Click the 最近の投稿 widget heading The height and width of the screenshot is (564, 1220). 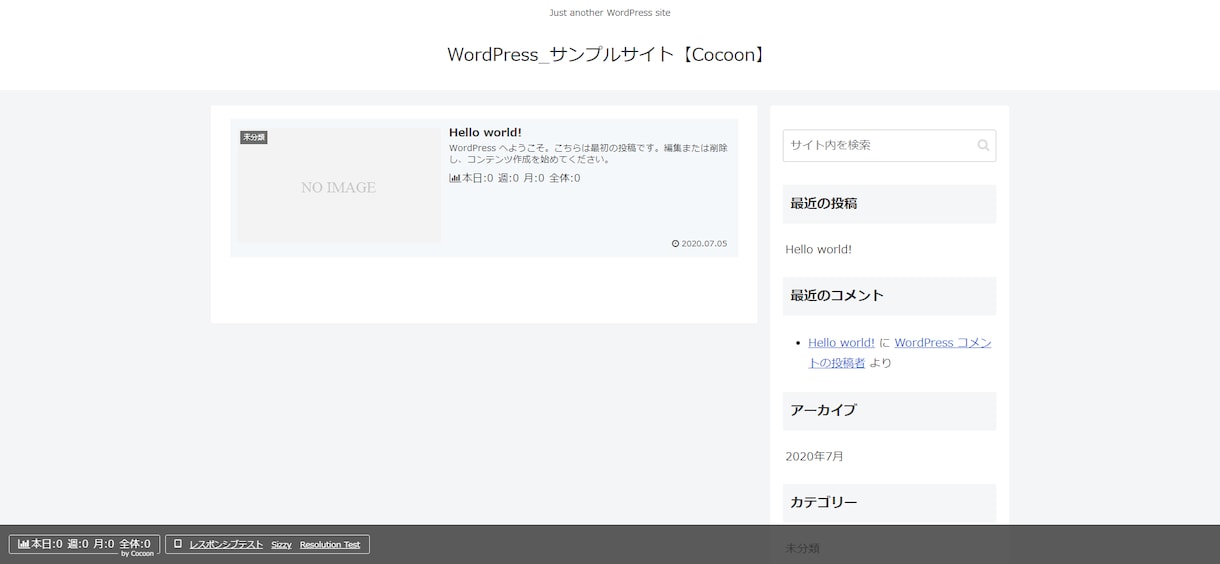[x=889, y=203]
